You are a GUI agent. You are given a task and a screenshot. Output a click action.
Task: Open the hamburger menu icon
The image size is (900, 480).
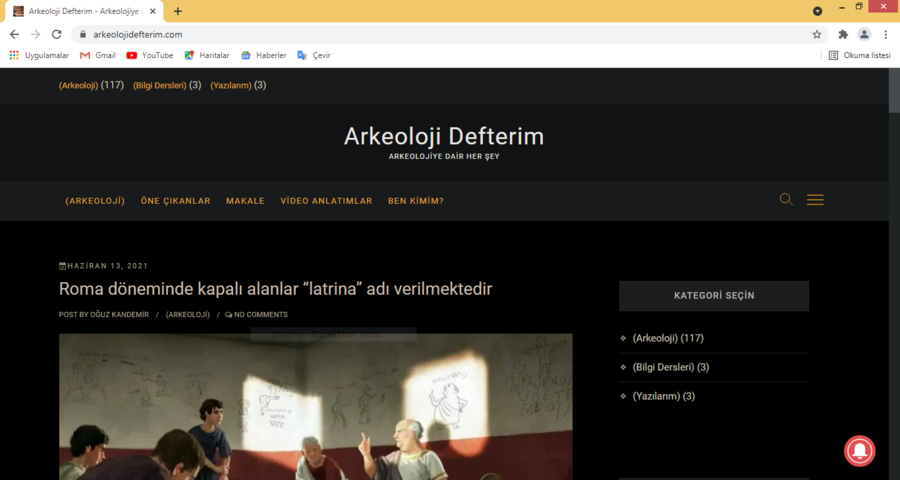coord(815,199)
